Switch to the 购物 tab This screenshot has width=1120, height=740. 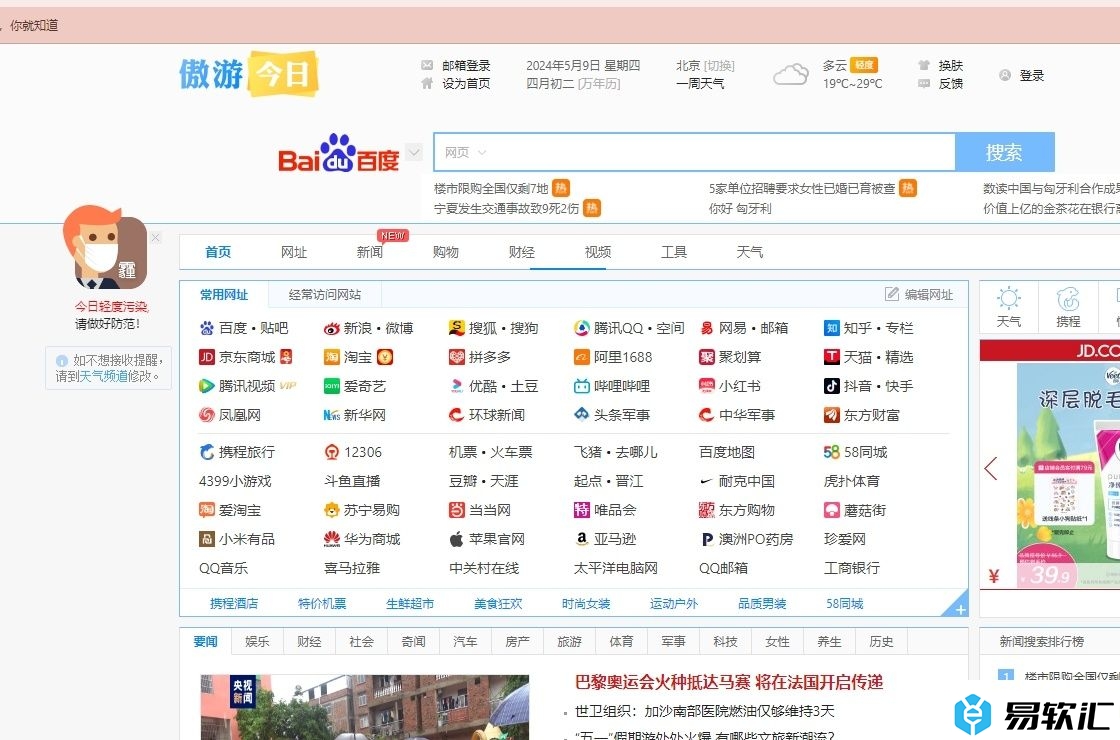pos(446,252)
